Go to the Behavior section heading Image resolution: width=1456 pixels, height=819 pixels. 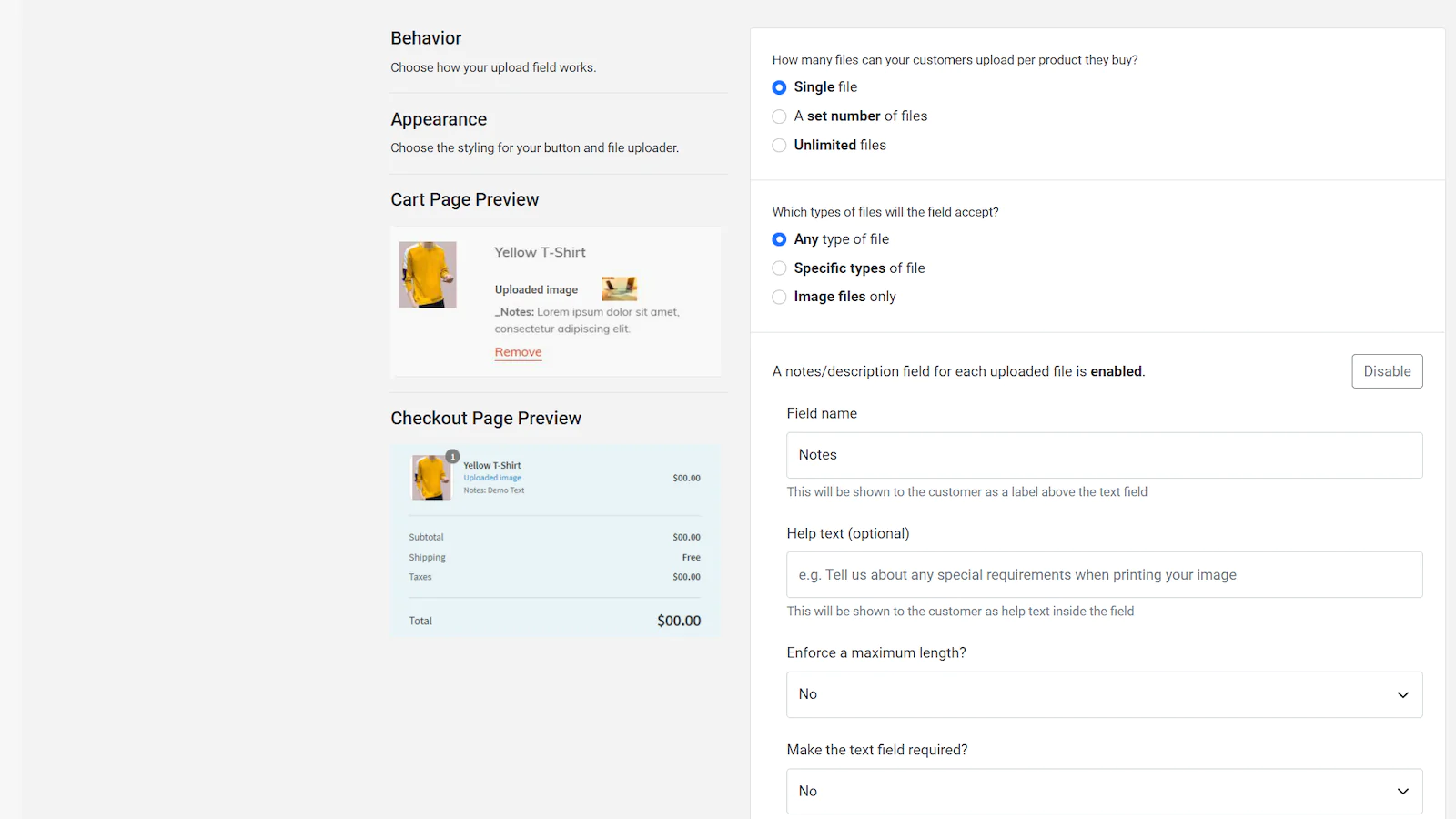426,38
